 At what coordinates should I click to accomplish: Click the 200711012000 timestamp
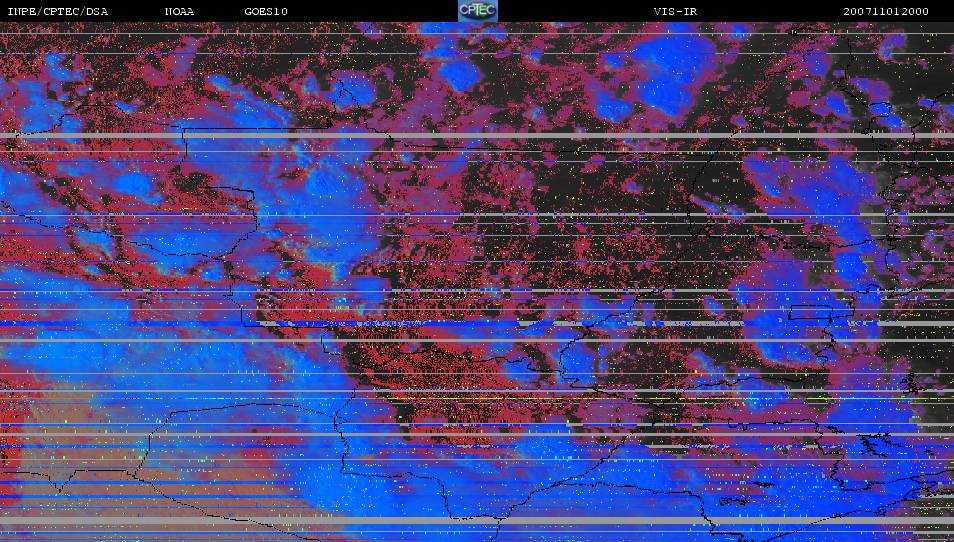click(x=886, y=12)
